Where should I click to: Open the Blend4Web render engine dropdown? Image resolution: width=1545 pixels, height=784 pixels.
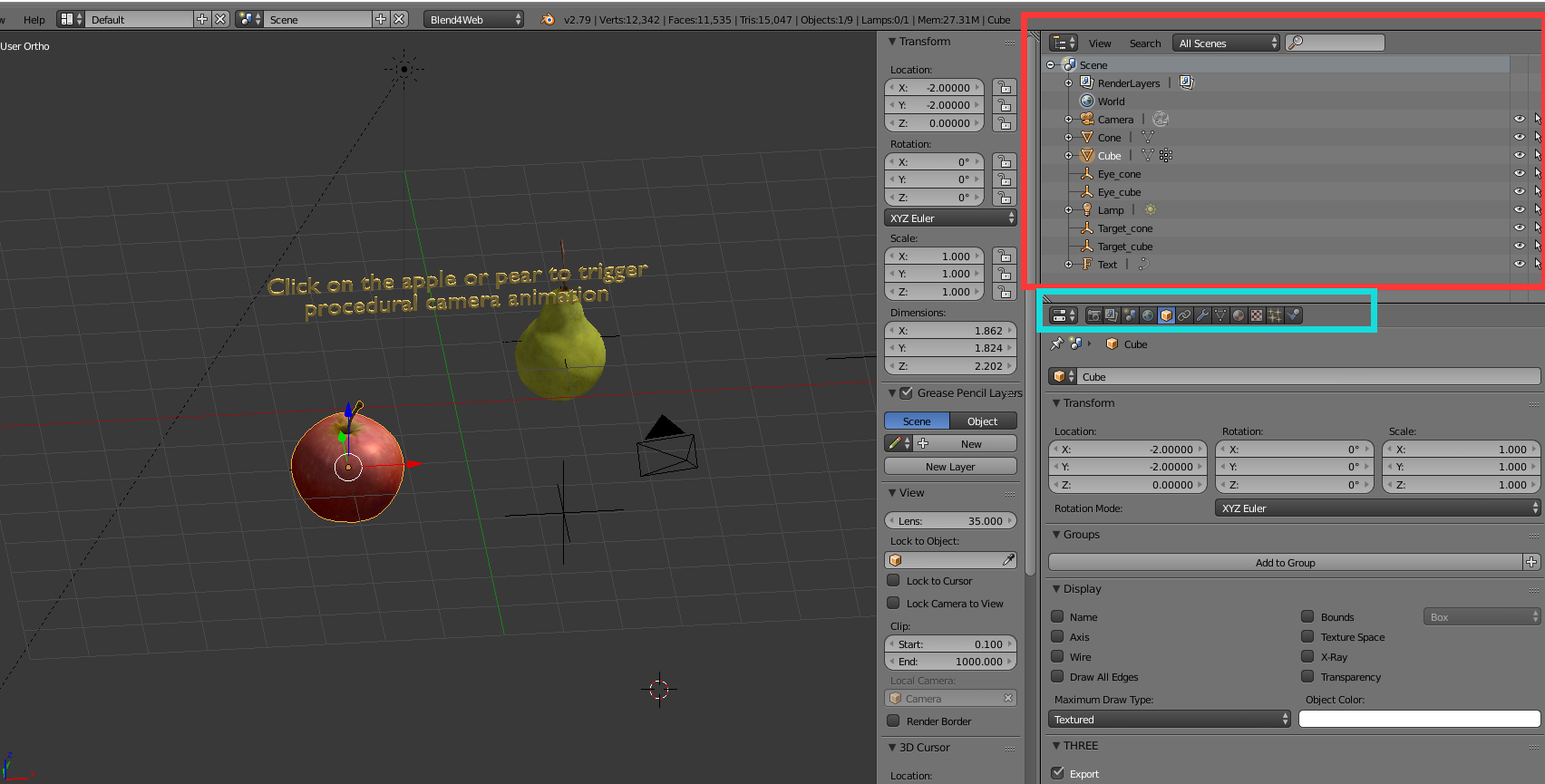point(474,19)
